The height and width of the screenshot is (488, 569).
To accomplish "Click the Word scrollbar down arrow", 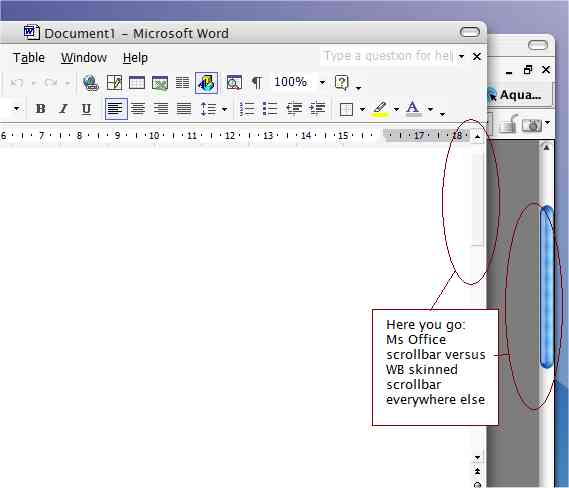I will point(478,457).
